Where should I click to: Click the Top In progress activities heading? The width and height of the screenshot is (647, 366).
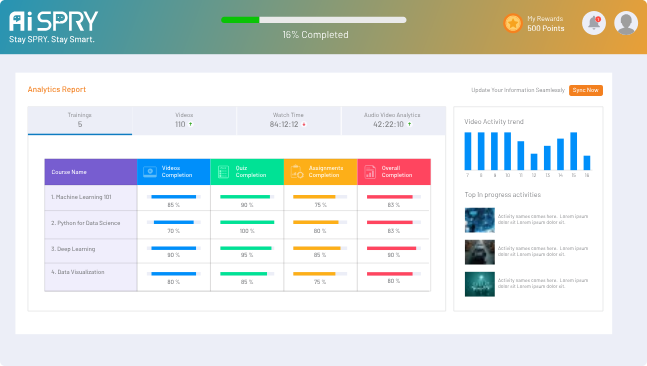pos(503,195)
